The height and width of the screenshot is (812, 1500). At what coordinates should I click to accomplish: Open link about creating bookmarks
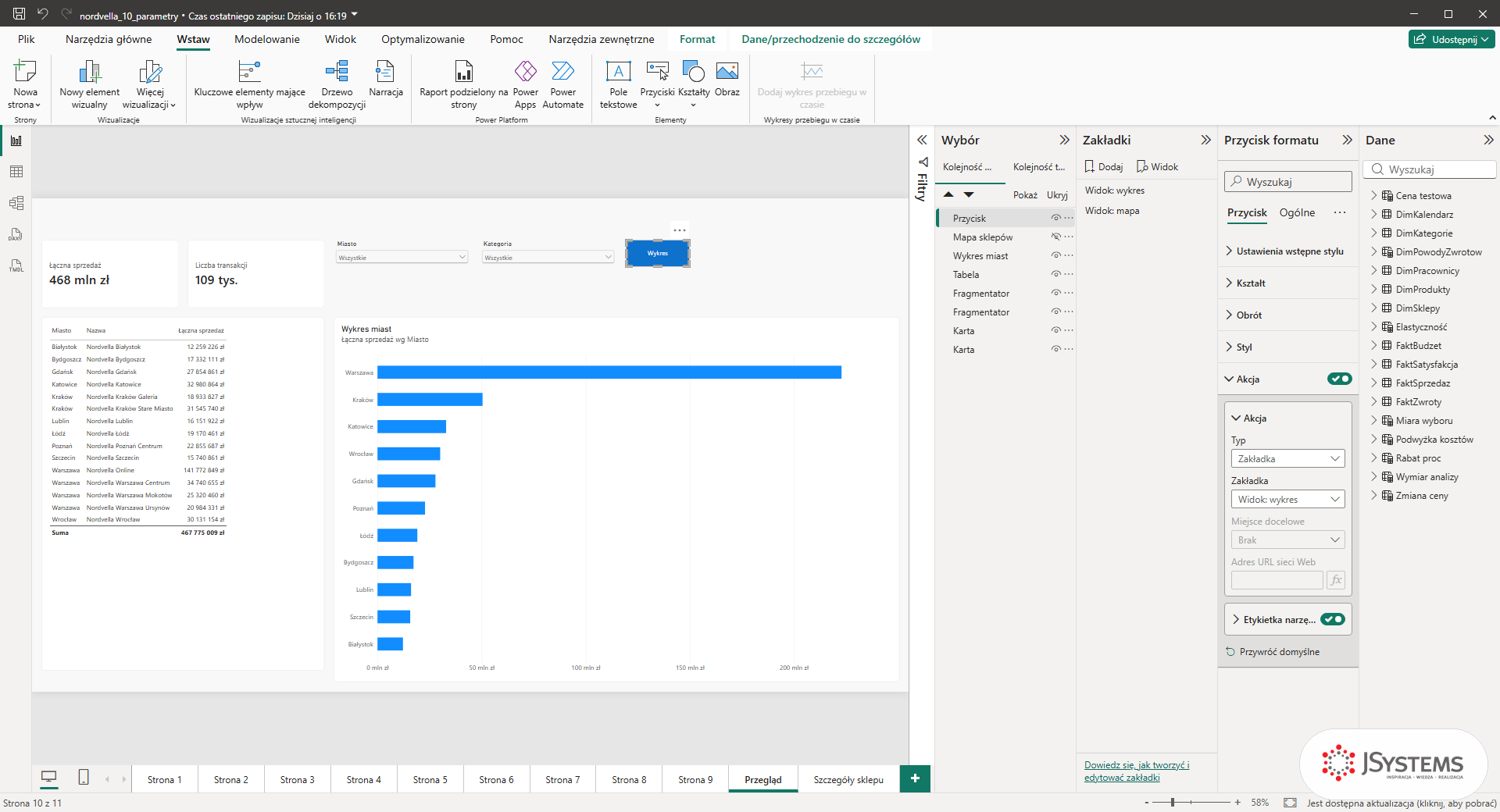[x=1137, y=771]
